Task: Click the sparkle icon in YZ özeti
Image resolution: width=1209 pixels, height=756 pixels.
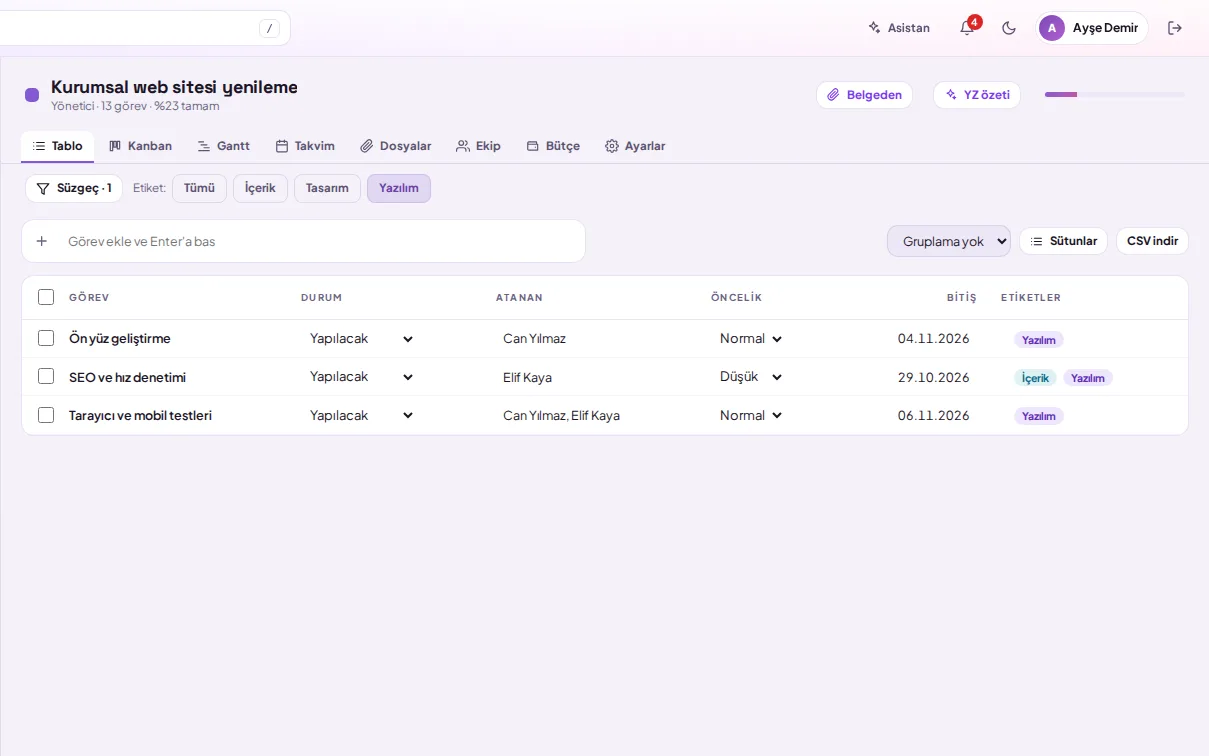Action: tap(951, 95)
